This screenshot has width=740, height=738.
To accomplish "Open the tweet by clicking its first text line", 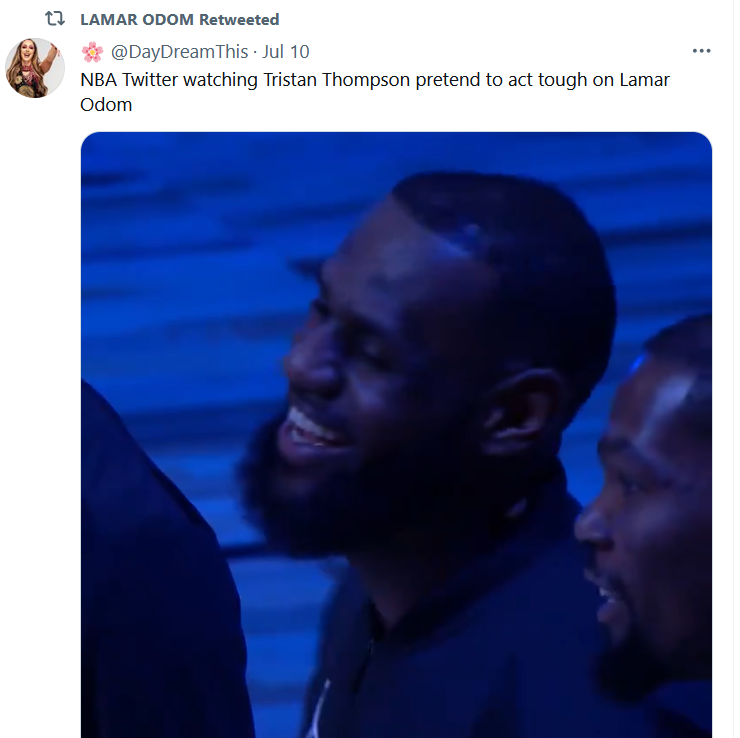I will click(x=375, y=80).
